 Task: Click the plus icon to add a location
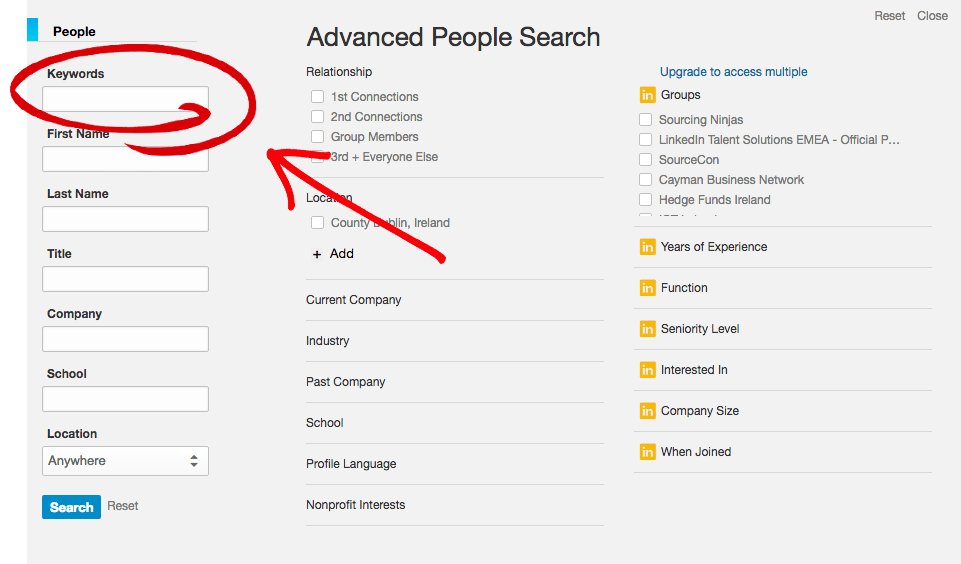click(x=317, y=254)
